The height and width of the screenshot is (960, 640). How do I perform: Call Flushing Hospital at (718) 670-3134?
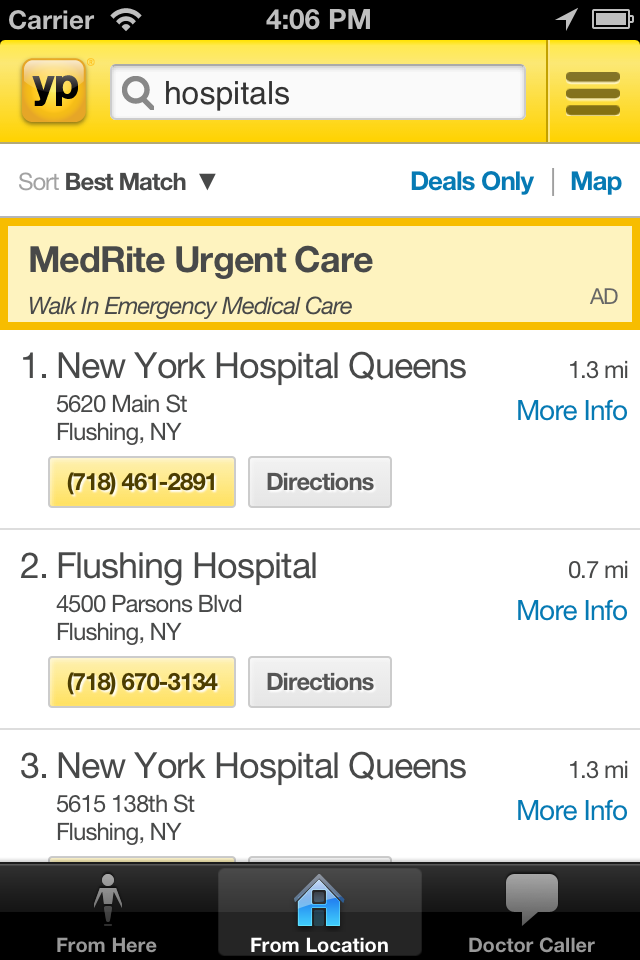tap(141, 682)
